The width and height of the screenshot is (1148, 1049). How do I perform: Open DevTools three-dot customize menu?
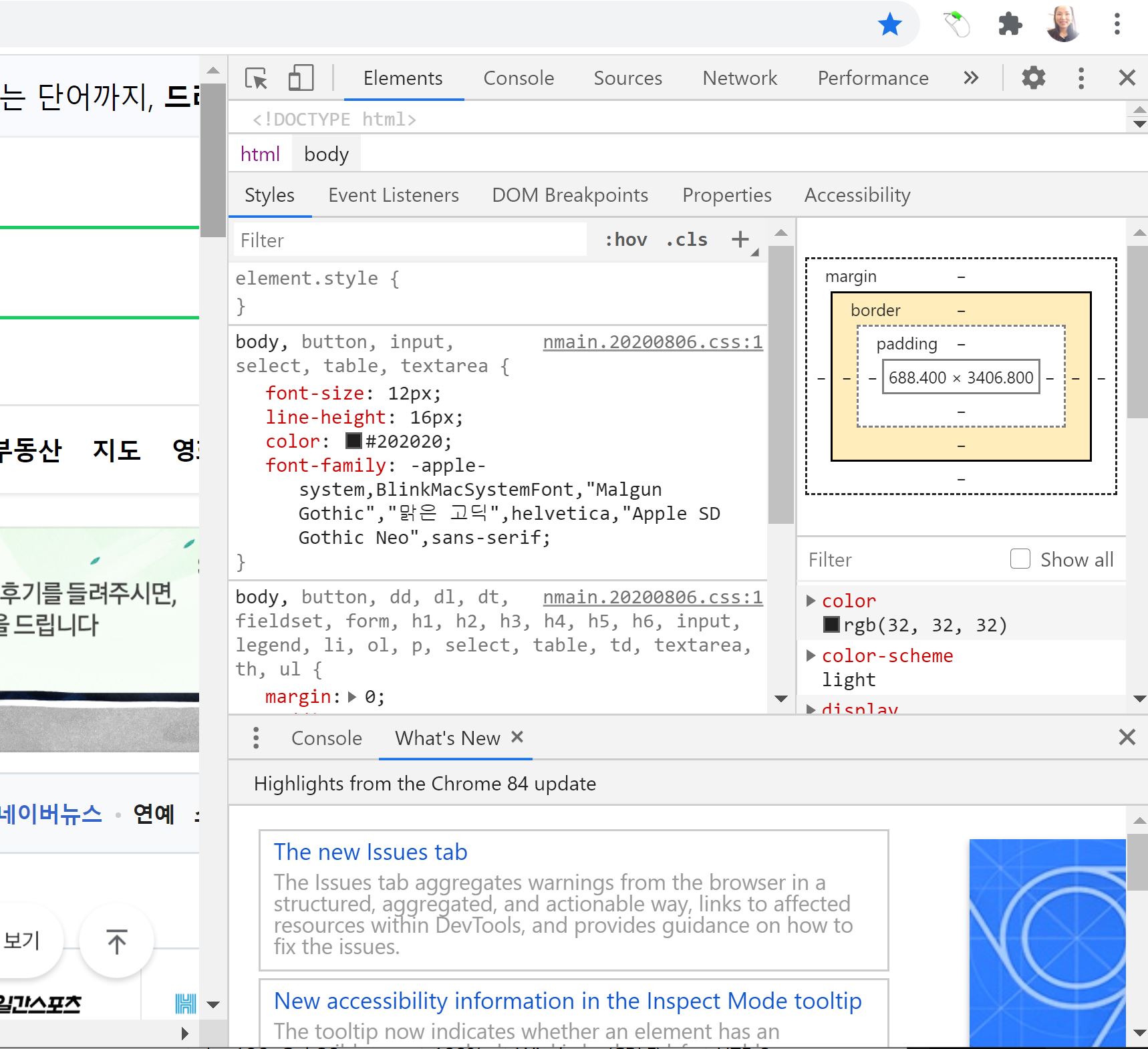click(1081, 78)
